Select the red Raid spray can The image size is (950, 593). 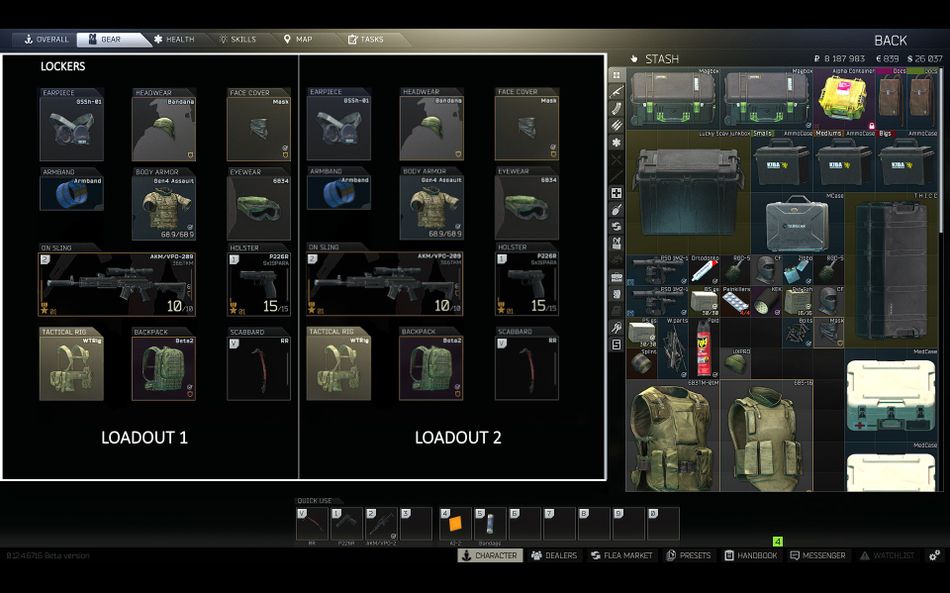point(704,348)
